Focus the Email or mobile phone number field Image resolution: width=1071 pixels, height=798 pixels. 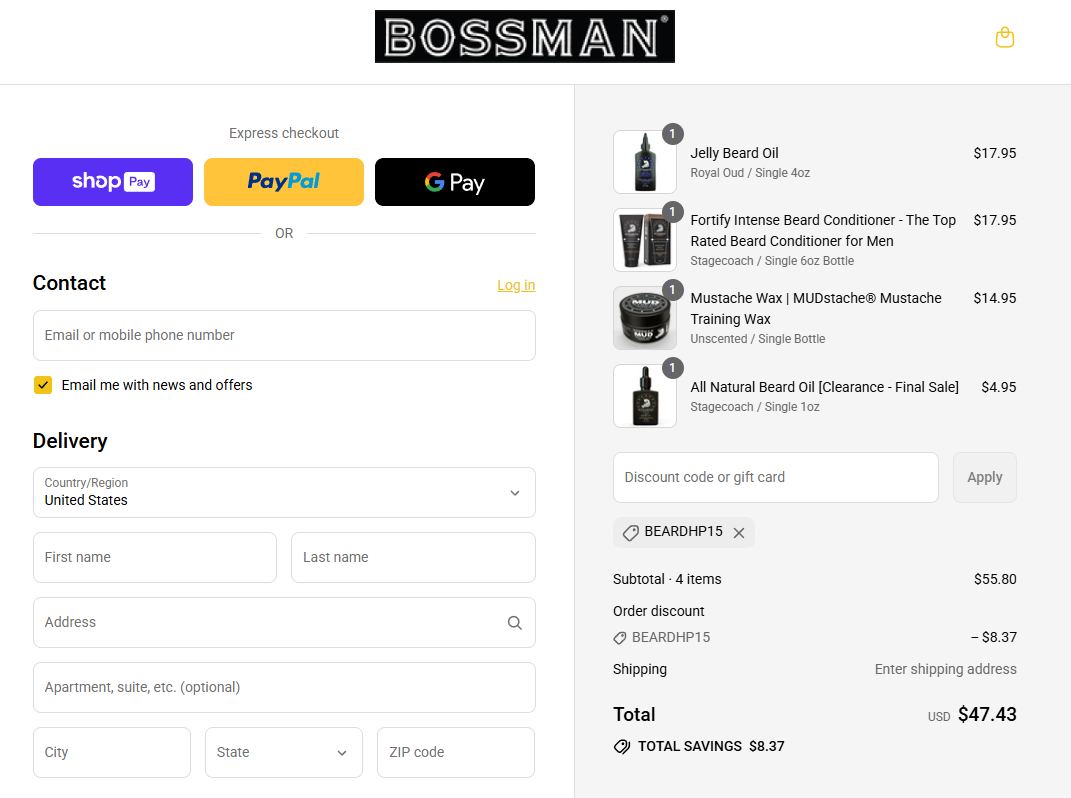[284, 335]
